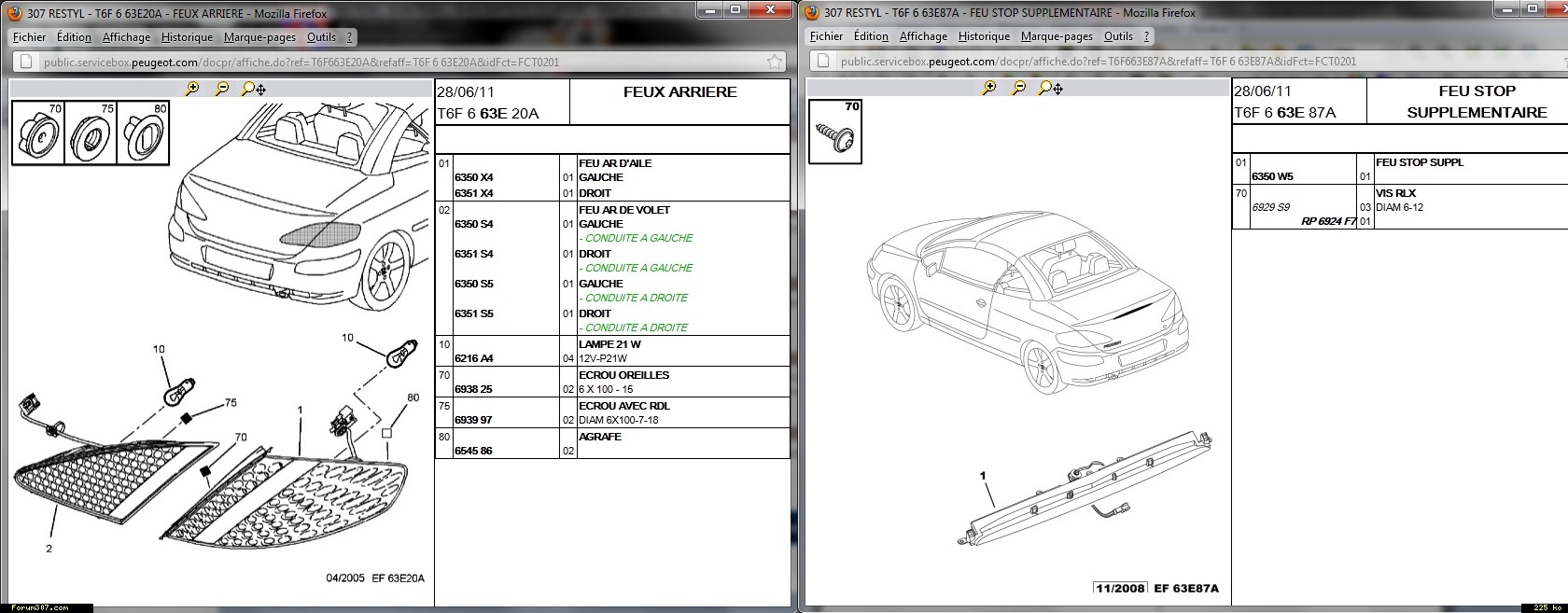Focus the address bar in the FEUX ARRIERE window

tap(401, 63)
